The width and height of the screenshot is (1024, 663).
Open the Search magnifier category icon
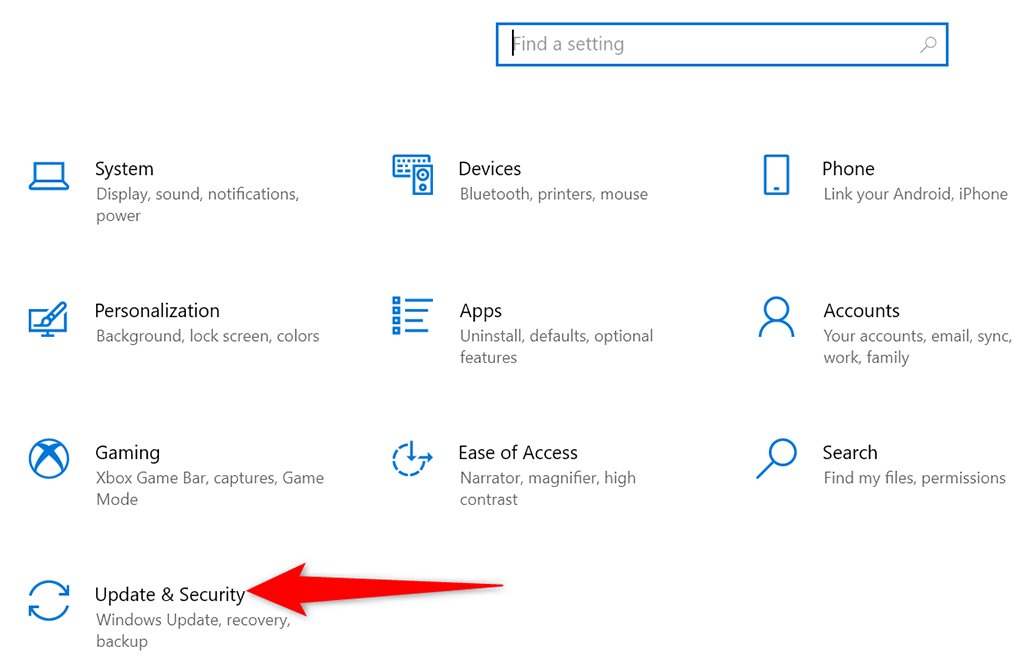(x=776, y=459)
